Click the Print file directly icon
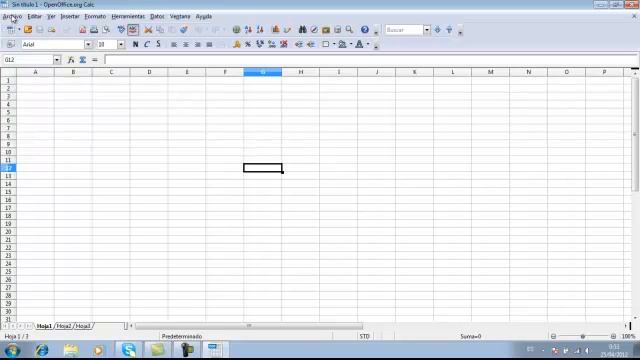The image size is (640, 360). click(x=94, y=30)
